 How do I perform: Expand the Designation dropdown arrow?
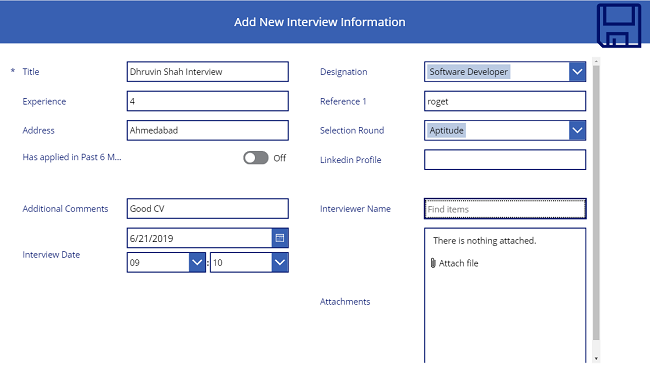(x=577, y=72)
